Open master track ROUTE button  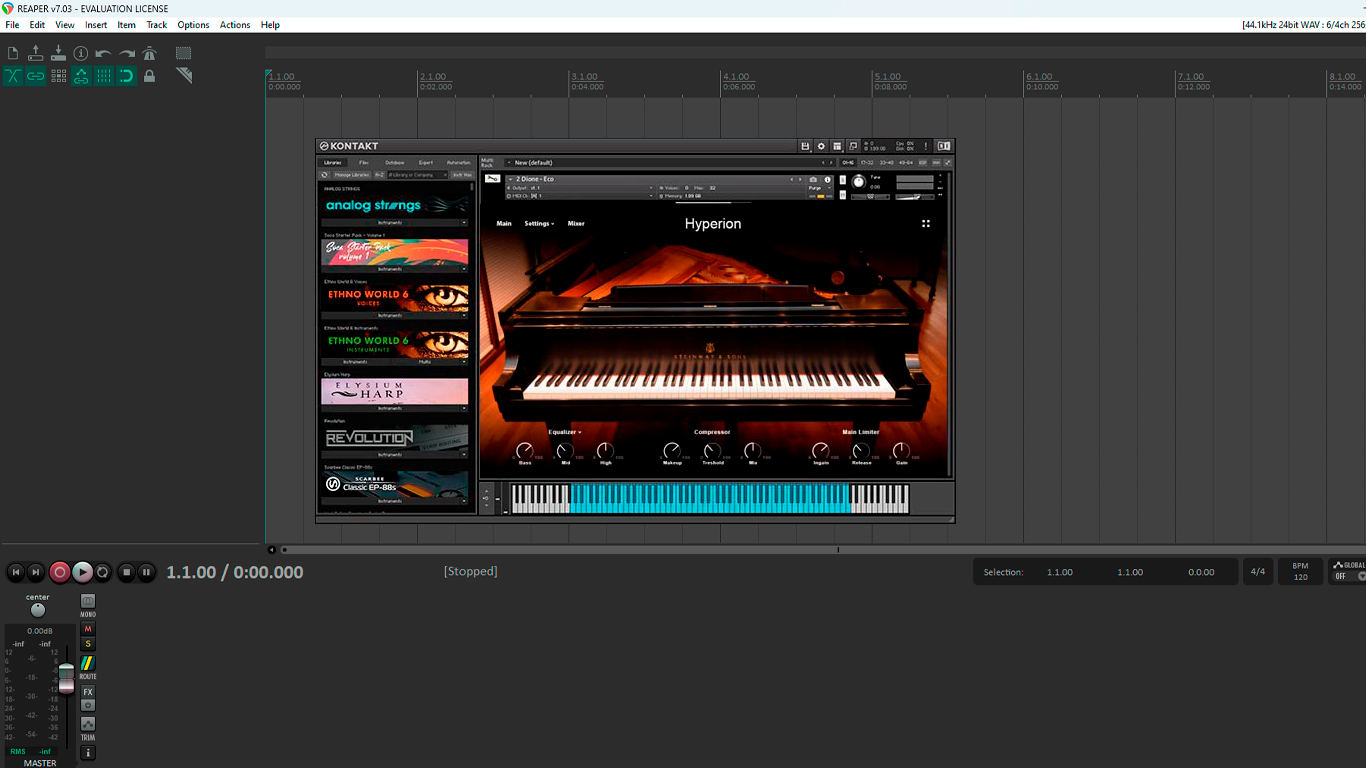tap(88, 663)
